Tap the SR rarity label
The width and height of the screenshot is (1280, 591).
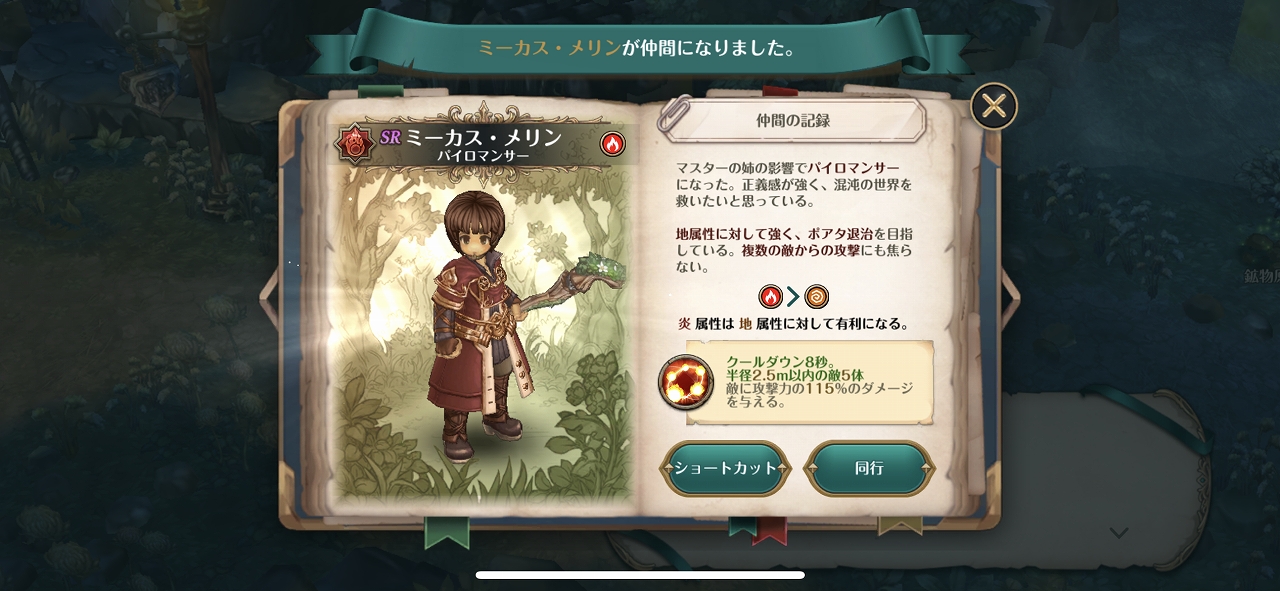(x=389, y=138)
